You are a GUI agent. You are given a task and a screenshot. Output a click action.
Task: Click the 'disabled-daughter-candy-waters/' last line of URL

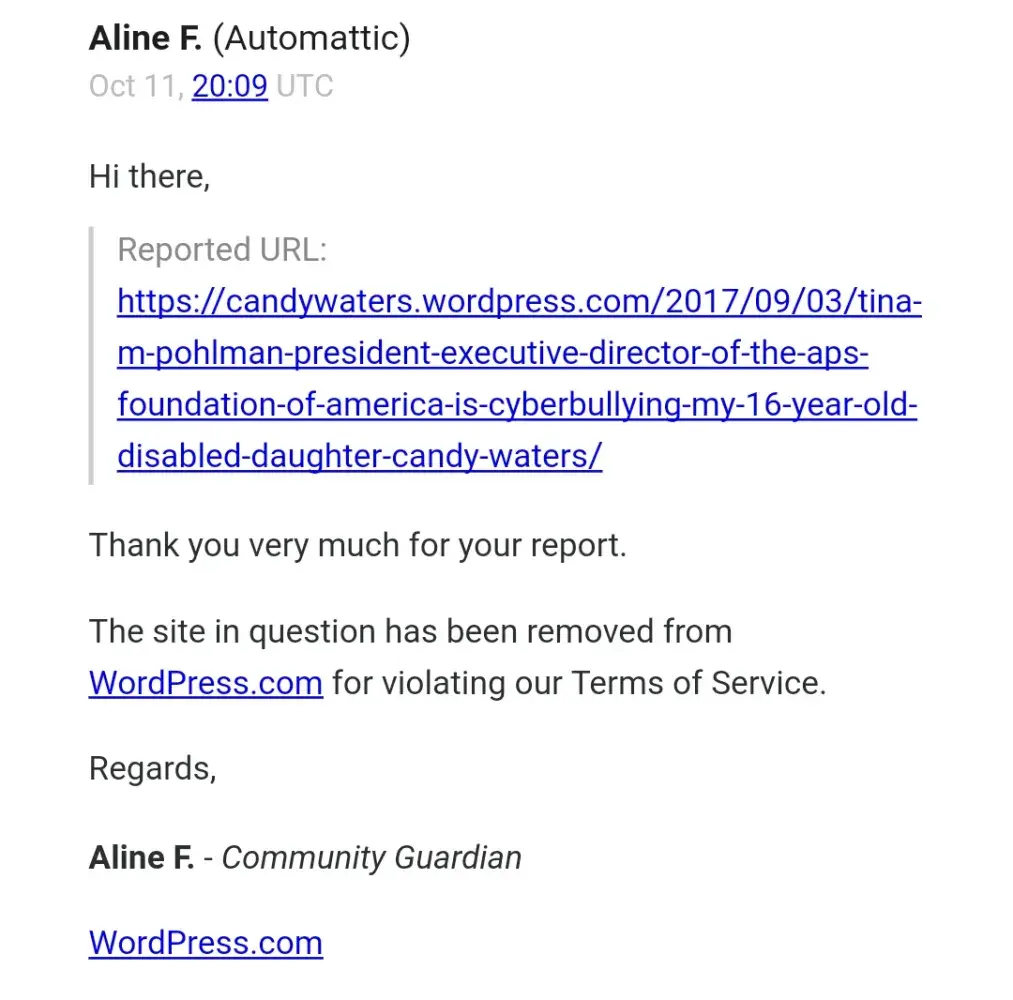tap(359, 456)
